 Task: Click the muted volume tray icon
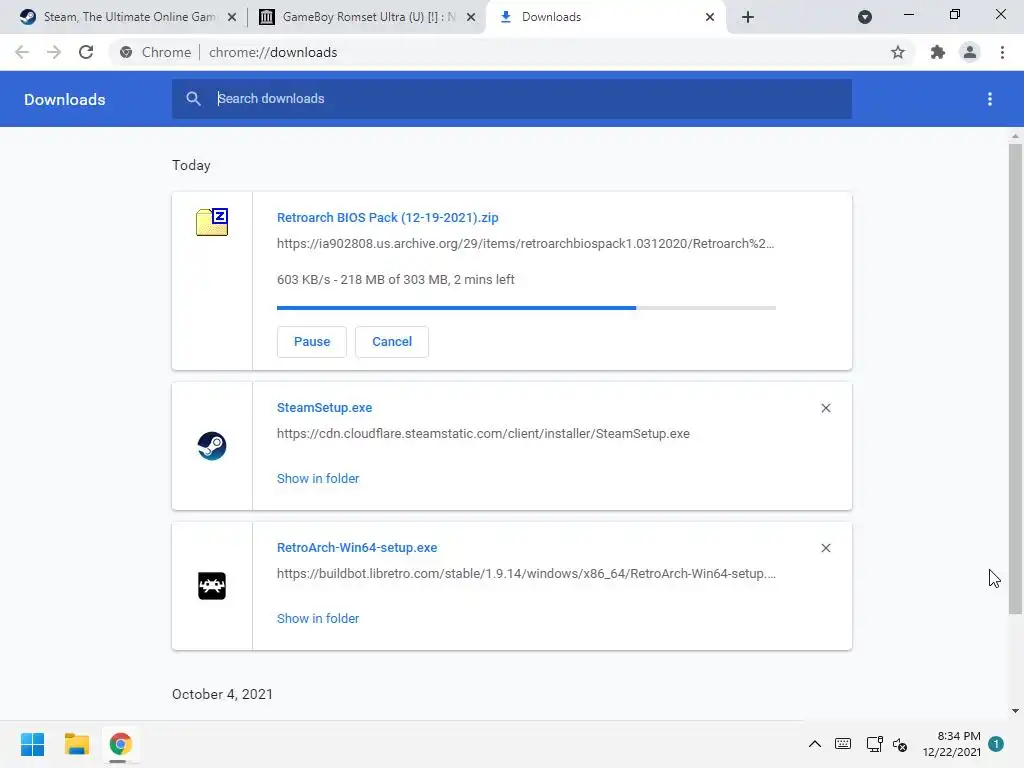point(900,744)
